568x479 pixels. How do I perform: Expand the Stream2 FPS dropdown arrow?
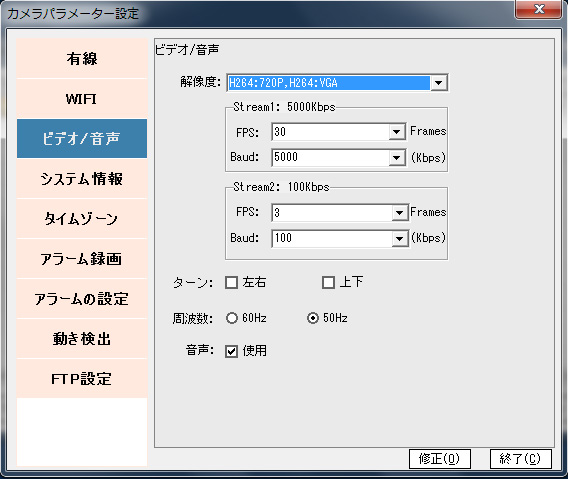click(400, 213)
